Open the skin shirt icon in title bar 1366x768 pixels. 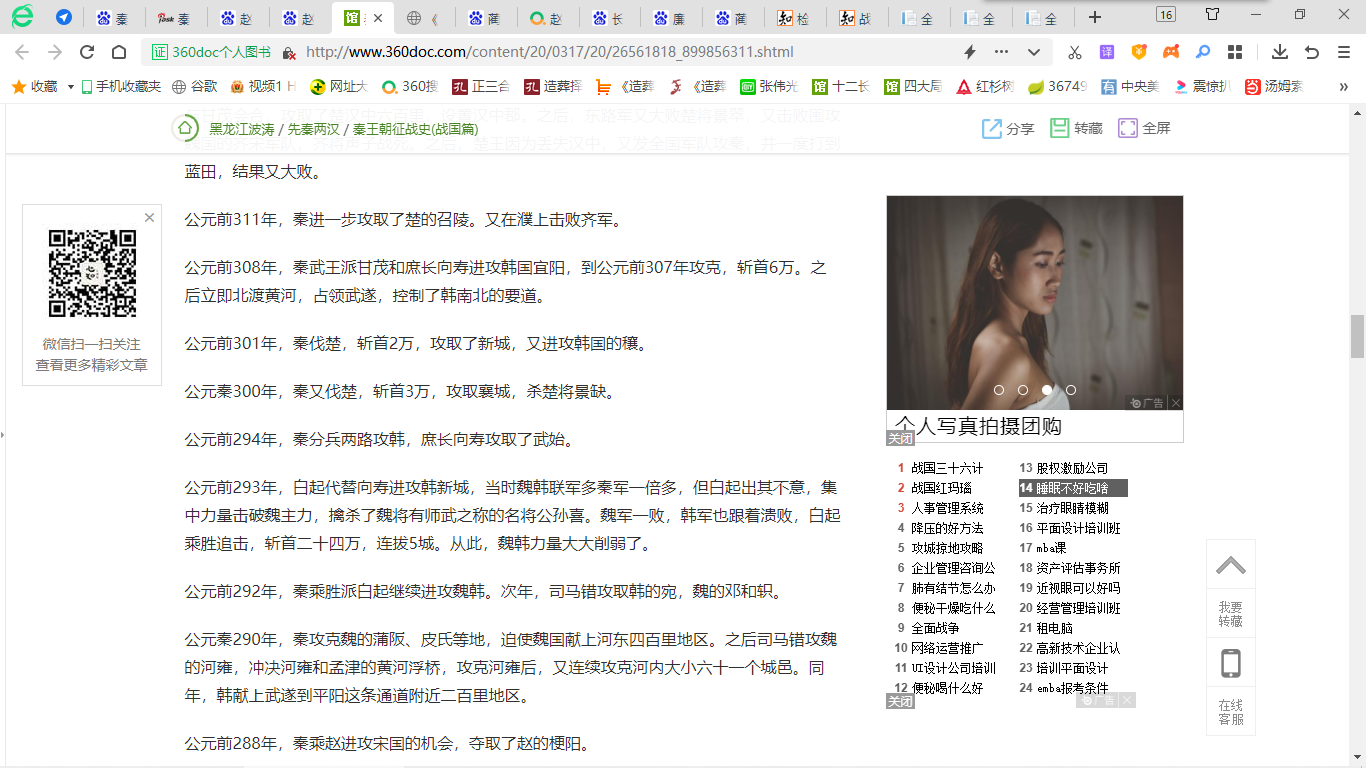[1213, 14]
